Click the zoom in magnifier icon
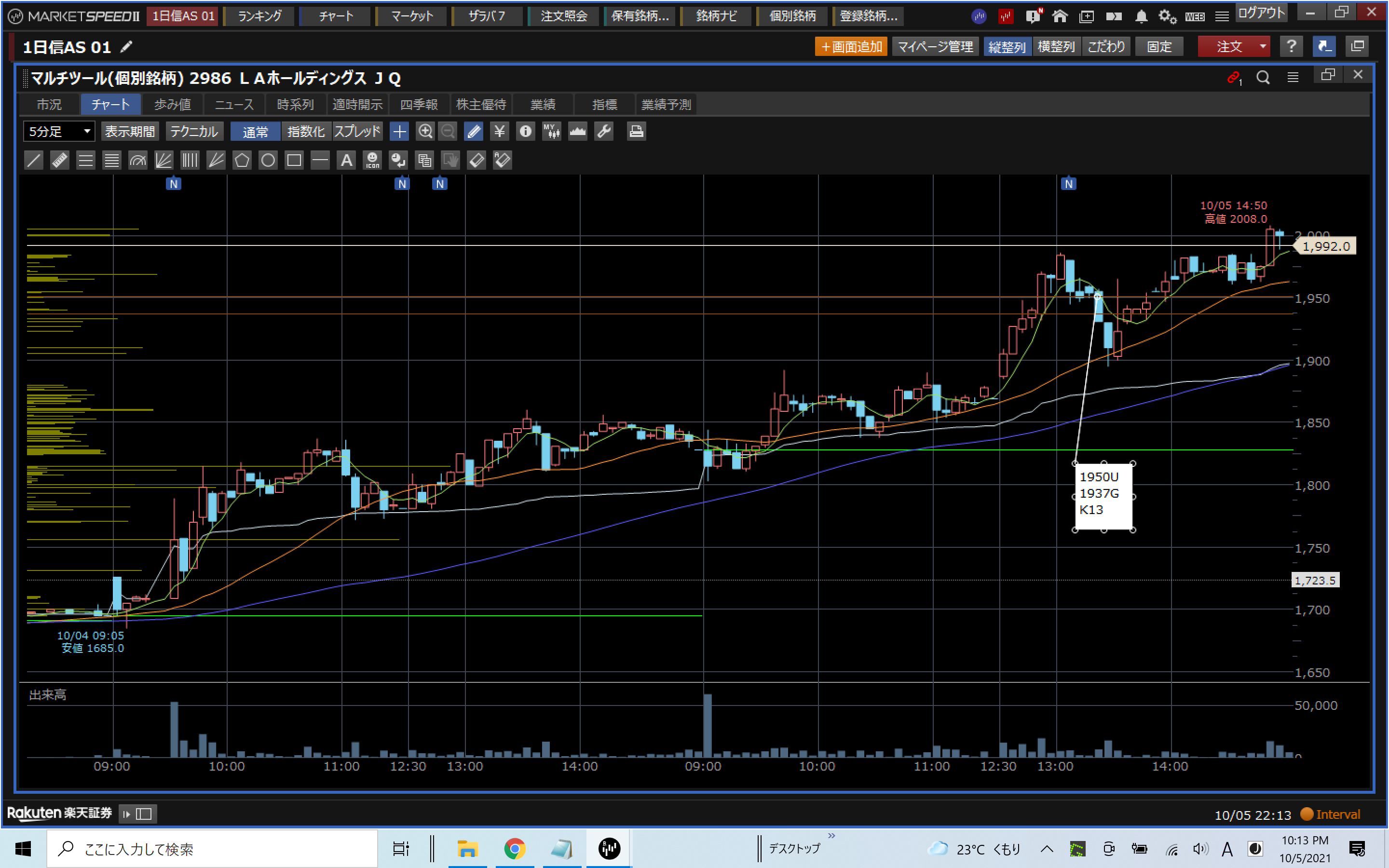This screenshot has width=1389, height=868. click(425, 132)
